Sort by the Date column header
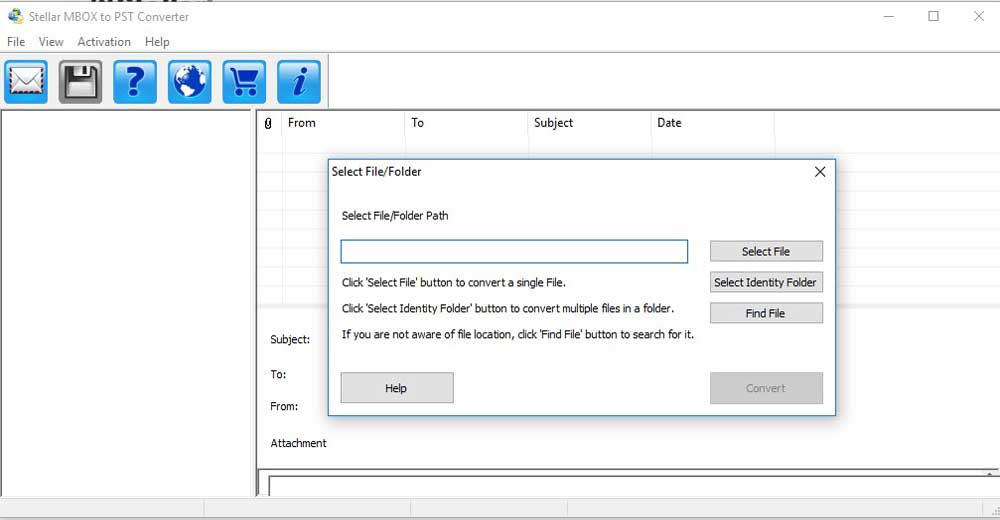 712,123
